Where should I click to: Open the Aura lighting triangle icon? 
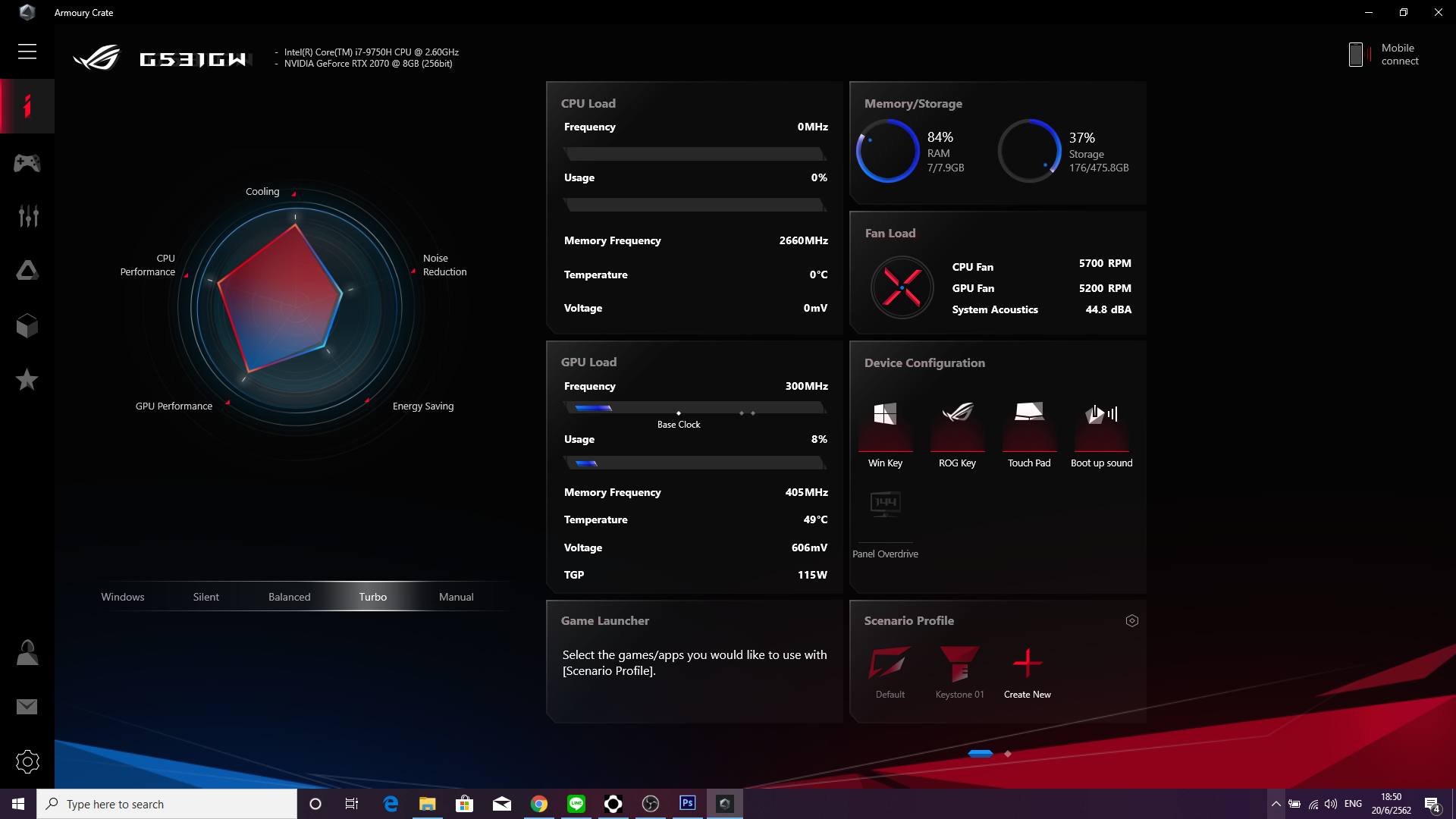point(27,271)
